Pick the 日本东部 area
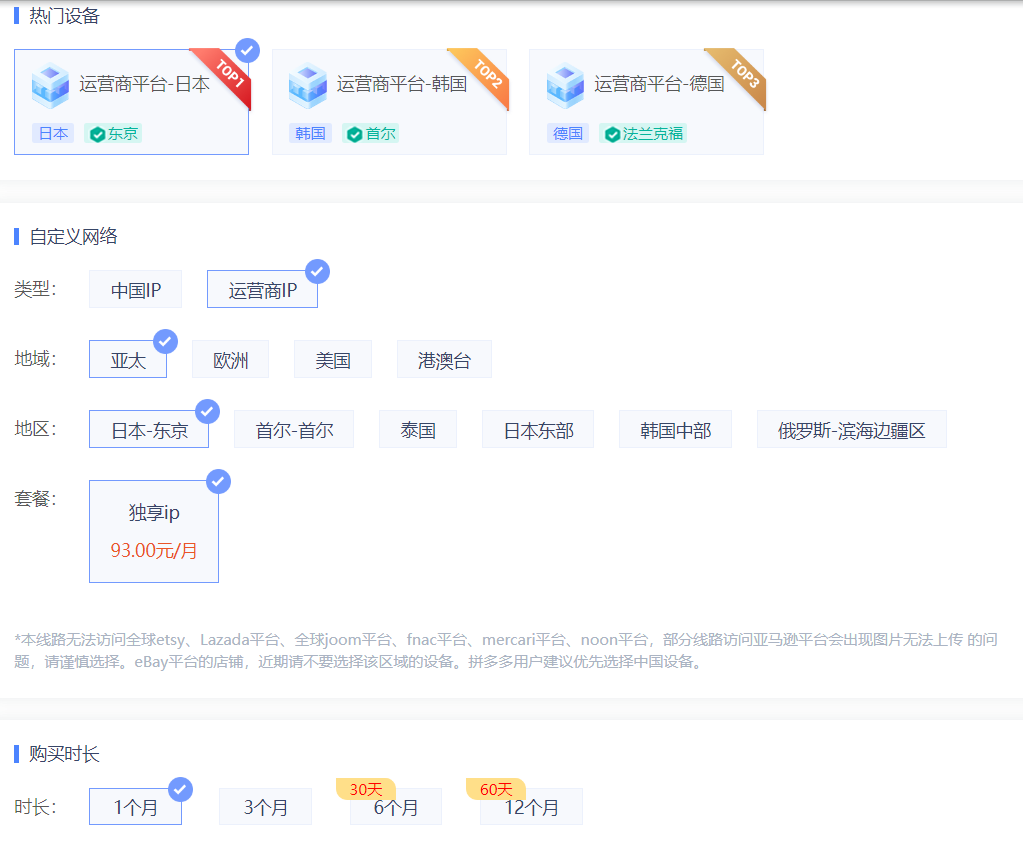The height and width of the screenshot is (843, 1023). coord(538,429)
